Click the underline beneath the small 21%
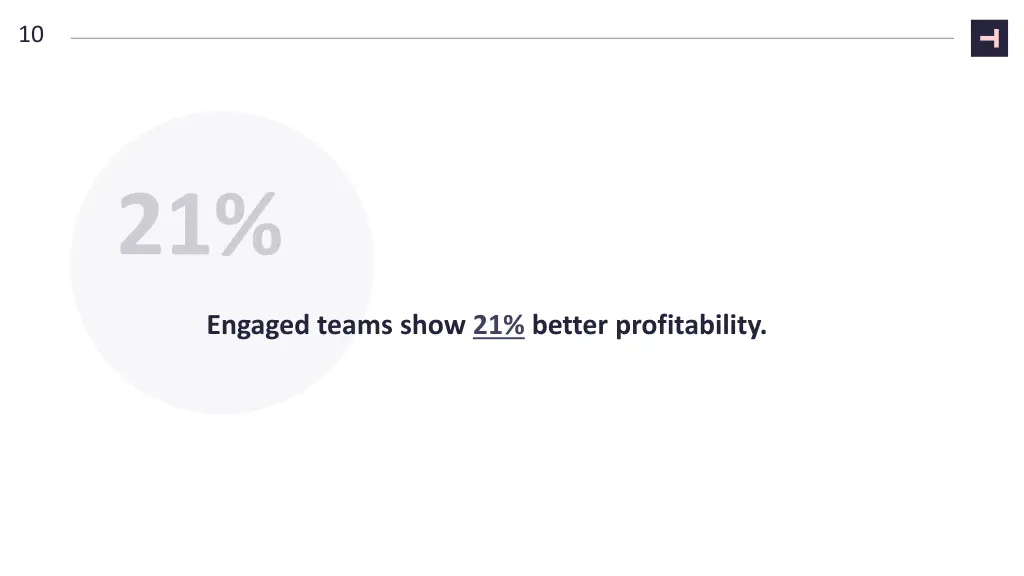Viewport: 1024px width, 576px height. 498,338
